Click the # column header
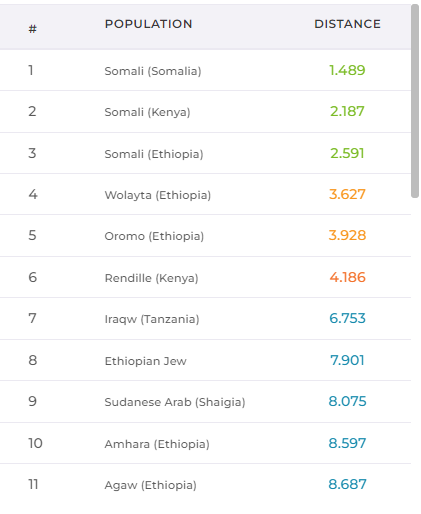This screenshot has height=514, width=421. tap(32, 29)
